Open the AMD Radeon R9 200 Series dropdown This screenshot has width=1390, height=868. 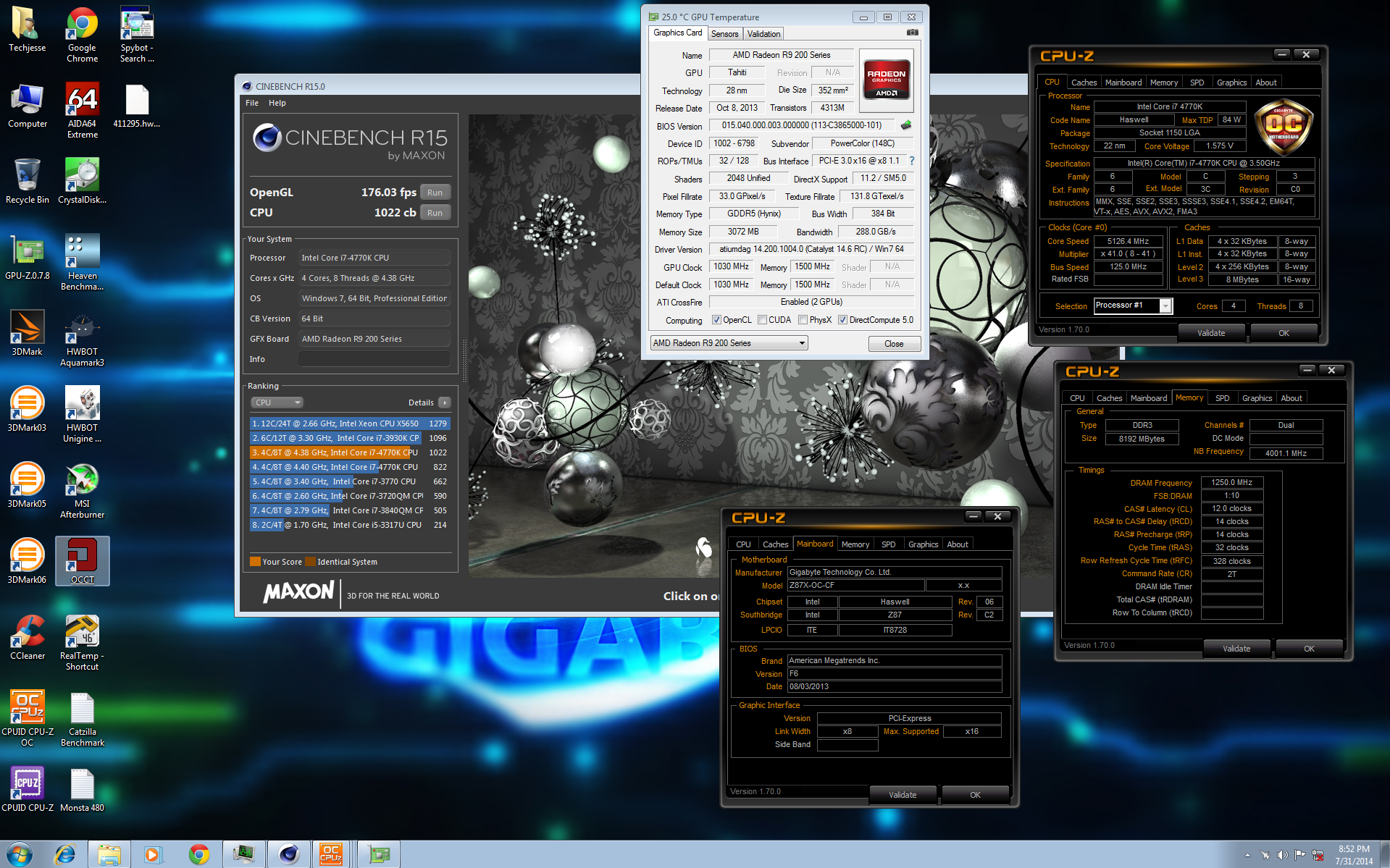[x=729, y=343]
